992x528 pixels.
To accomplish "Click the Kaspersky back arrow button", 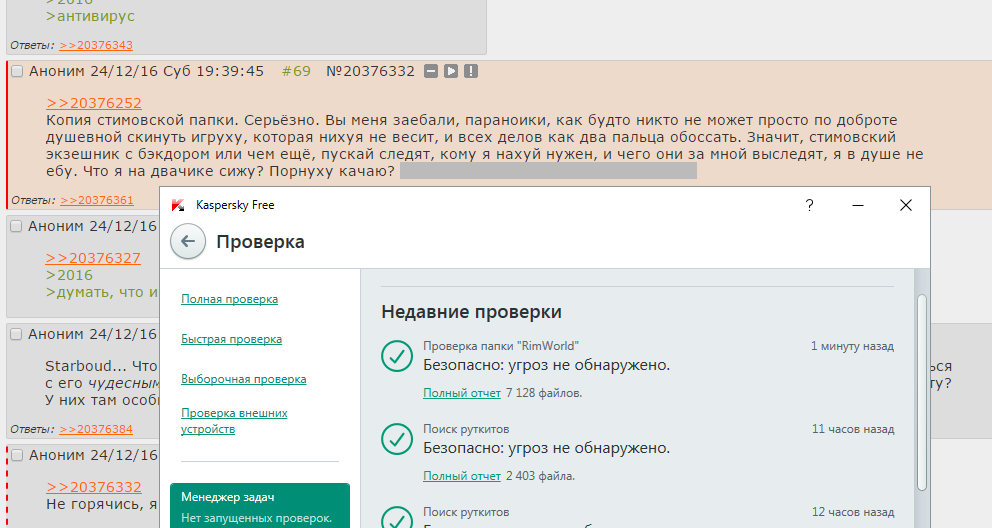I will 188,242.
